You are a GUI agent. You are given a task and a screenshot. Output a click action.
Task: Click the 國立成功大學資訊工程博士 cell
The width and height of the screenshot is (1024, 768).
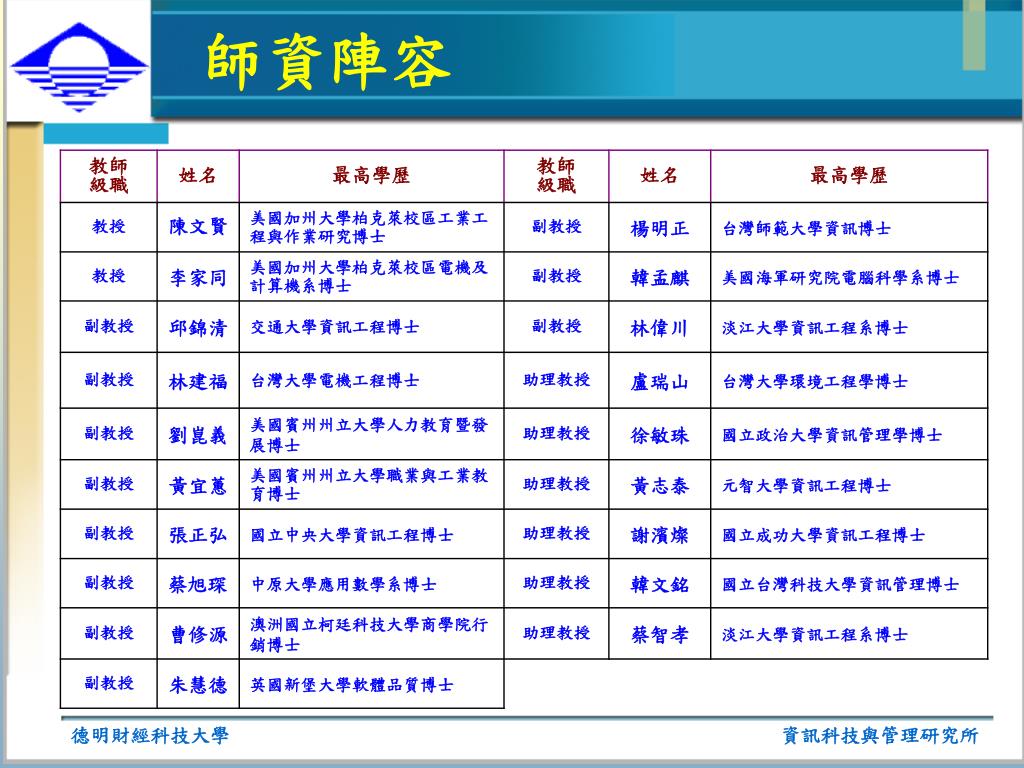pyautogui.click(x=849, y=534)
